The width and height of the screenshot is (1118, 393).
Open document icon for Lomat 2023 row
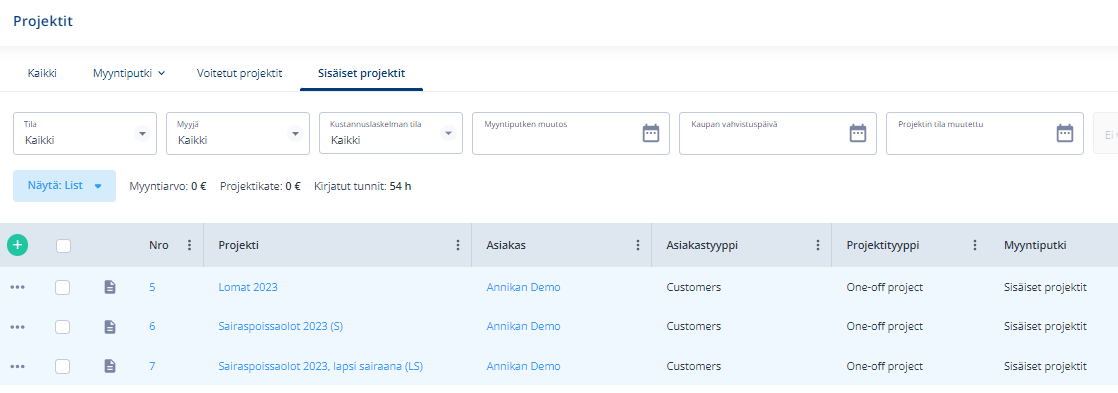click(109, 287)
